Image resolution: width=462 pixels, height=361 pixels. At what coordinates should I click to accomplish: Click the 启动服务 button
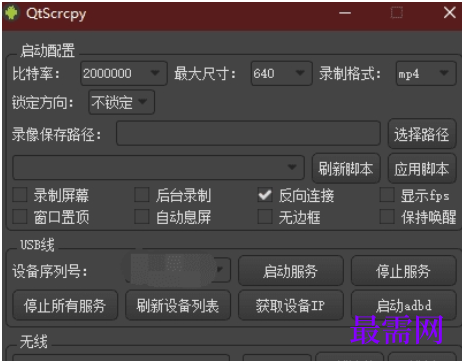(x=291, y=271)
